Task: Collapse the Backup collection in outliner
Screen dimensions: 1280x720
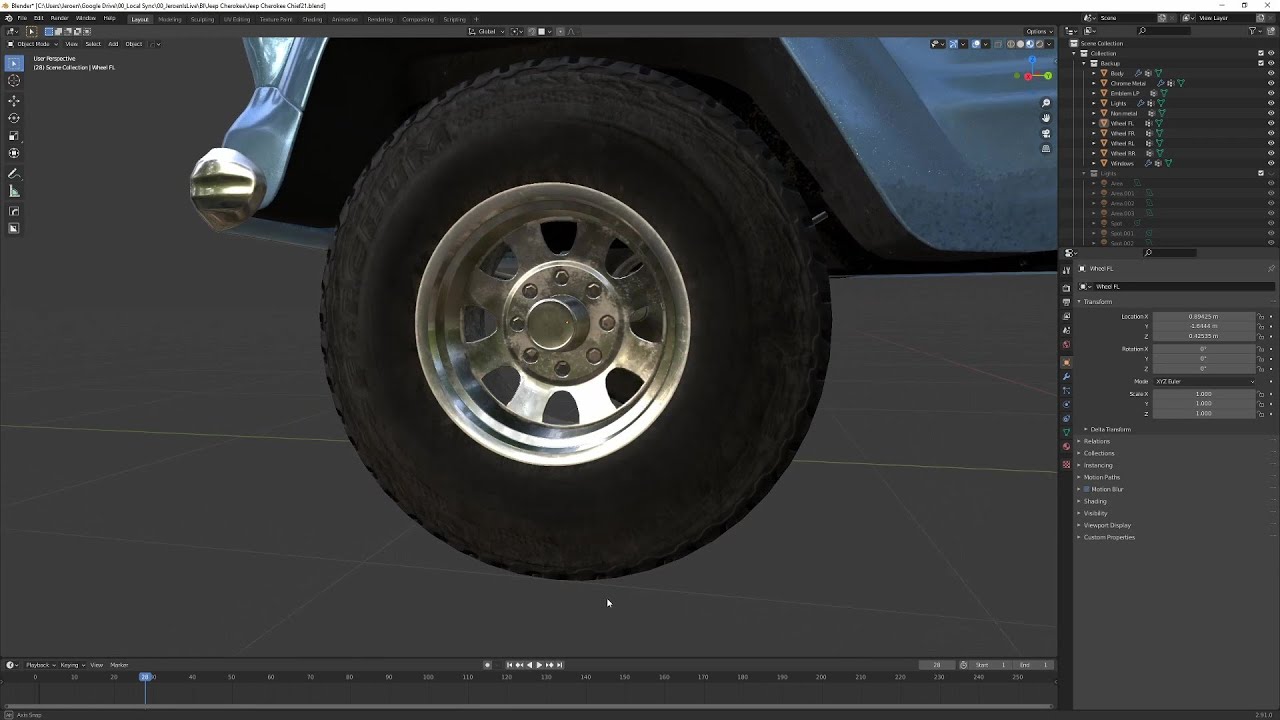Action: pos(1086,63)
